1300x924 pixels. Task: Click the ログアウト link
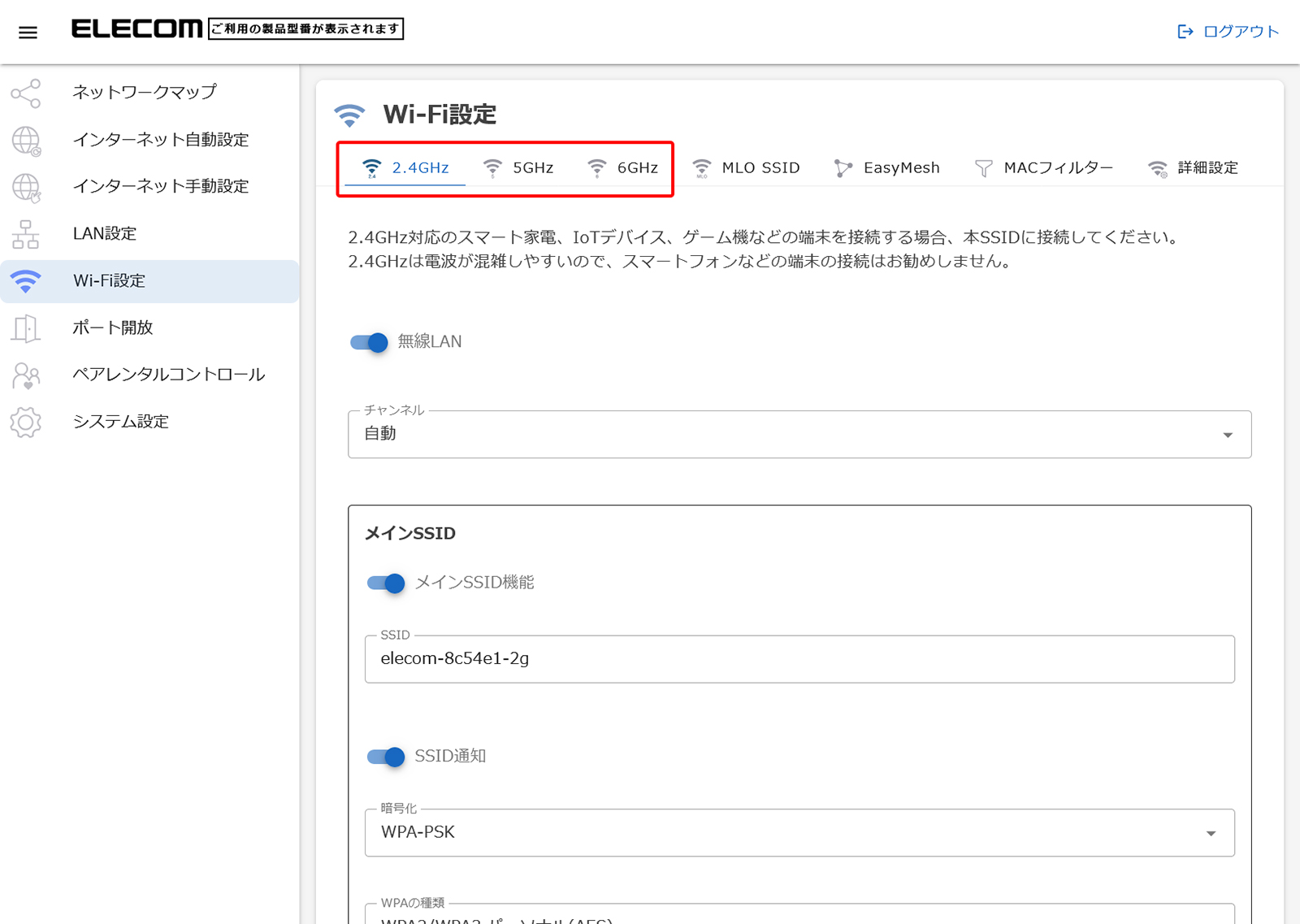coord(1228,32)
